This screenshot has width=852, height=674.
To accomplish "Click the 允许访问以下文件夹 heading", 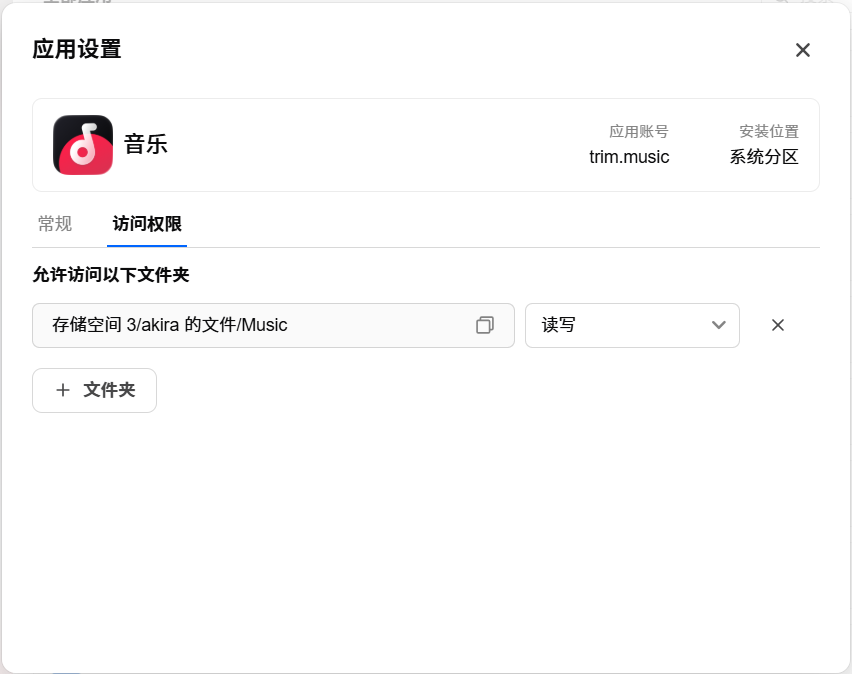I will tap(111, 274).
